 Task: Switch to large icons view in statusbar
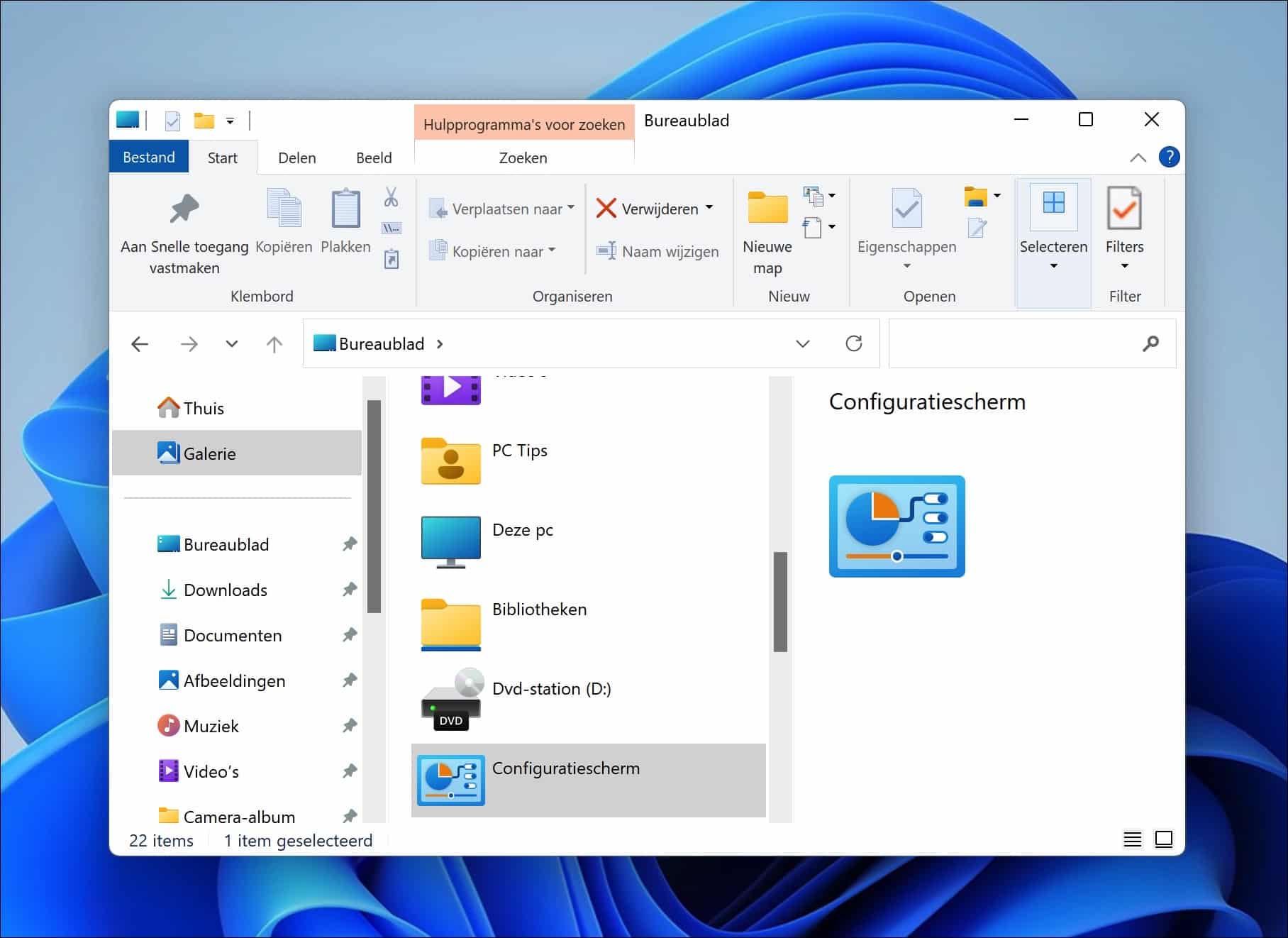(1164, 839)
